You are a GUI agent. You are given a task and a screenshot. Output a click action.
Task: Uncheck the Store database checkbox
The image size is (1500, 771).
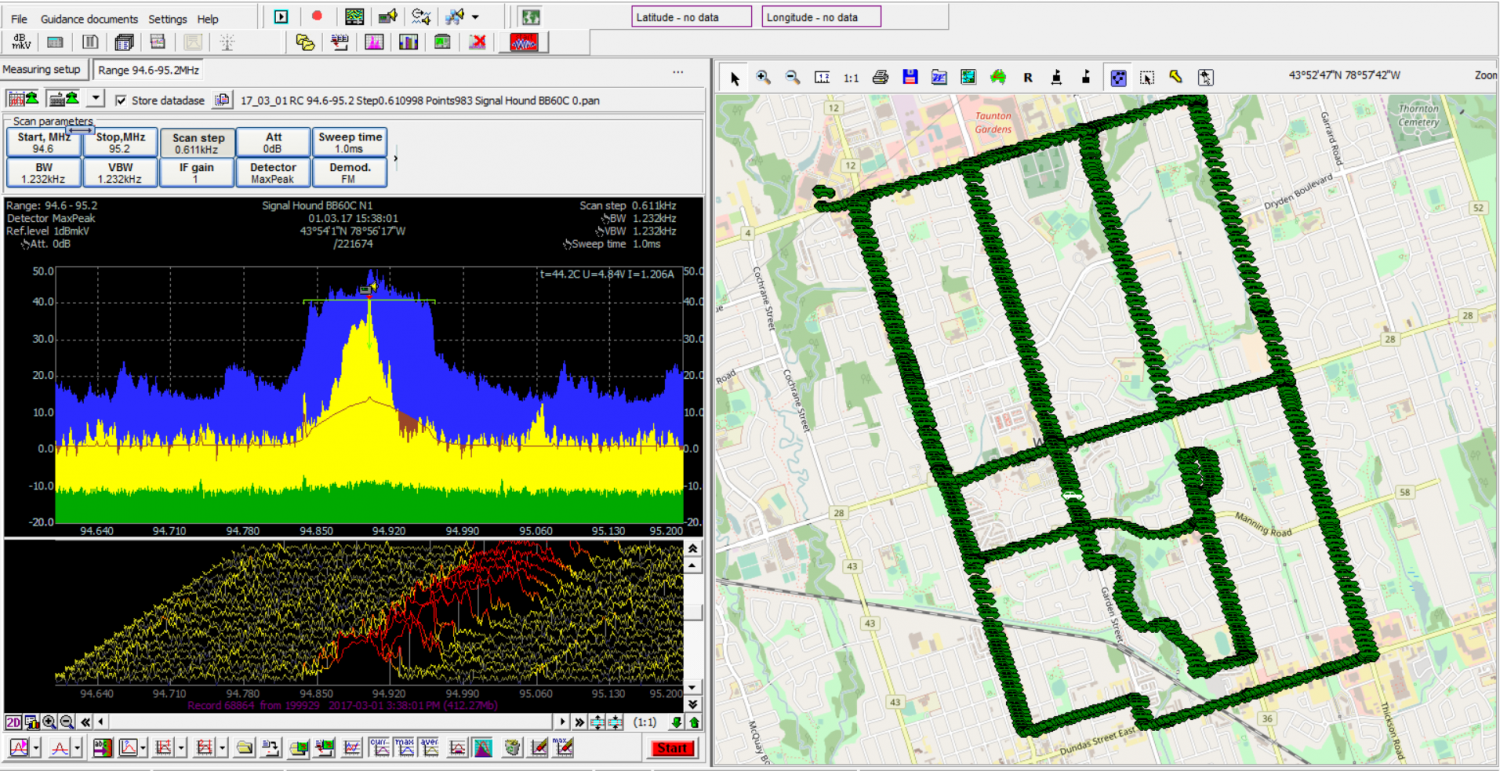[x=121, y=100]
